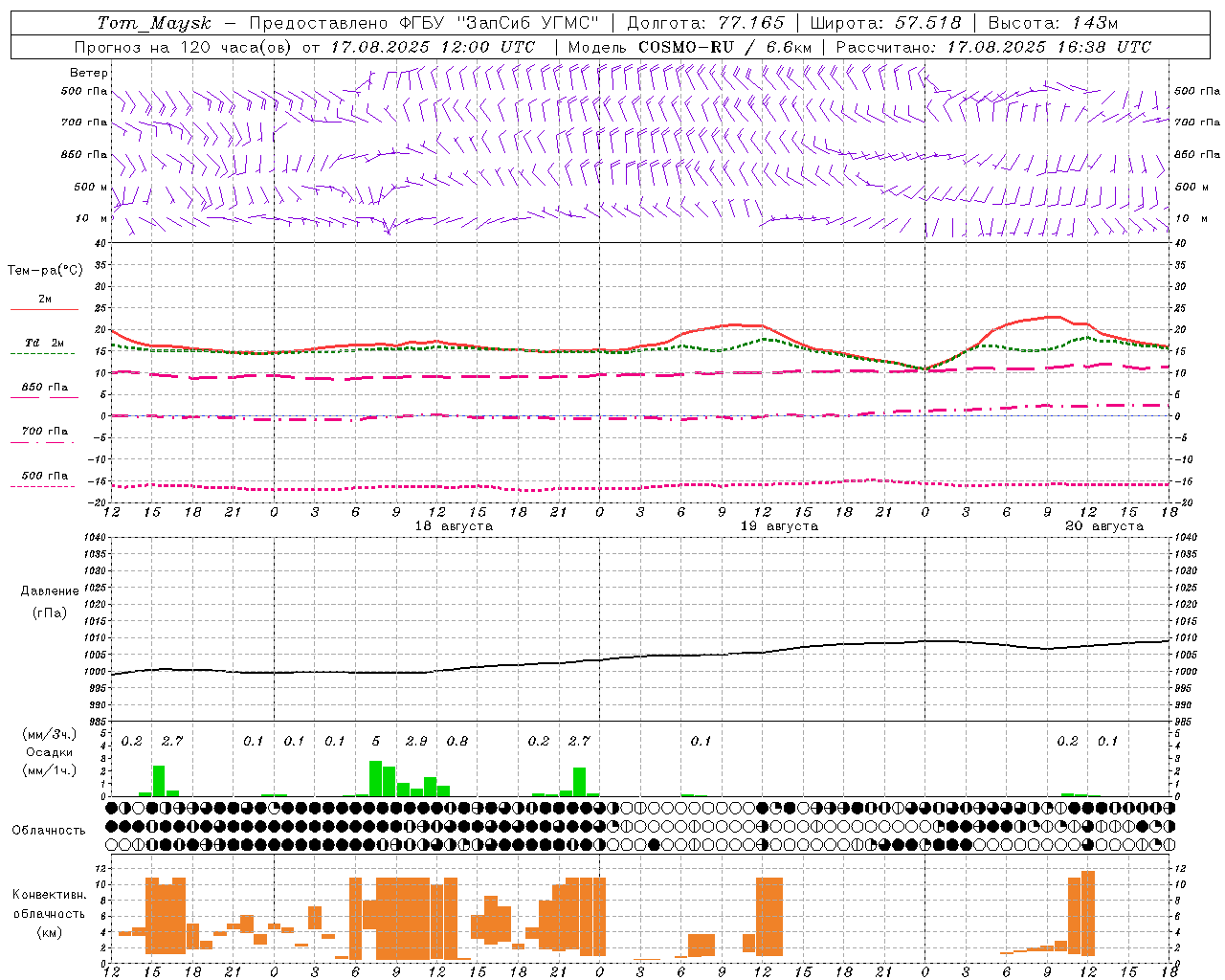Click the '(км)' unit under convective cloudiness
1225x980 pixels.
50,932
